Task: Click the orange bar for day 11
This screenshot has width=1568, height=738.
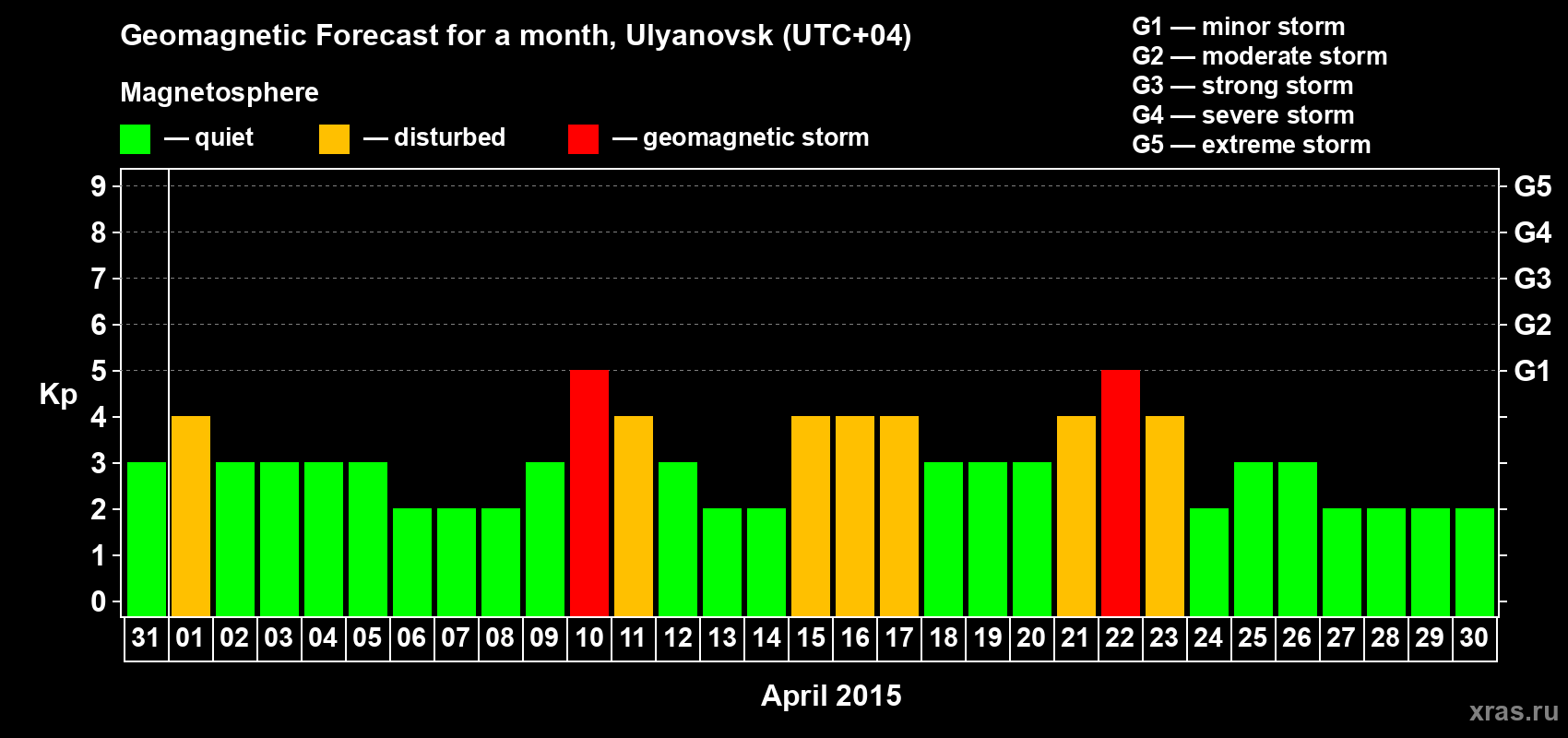Action: (x=634, y=516)
